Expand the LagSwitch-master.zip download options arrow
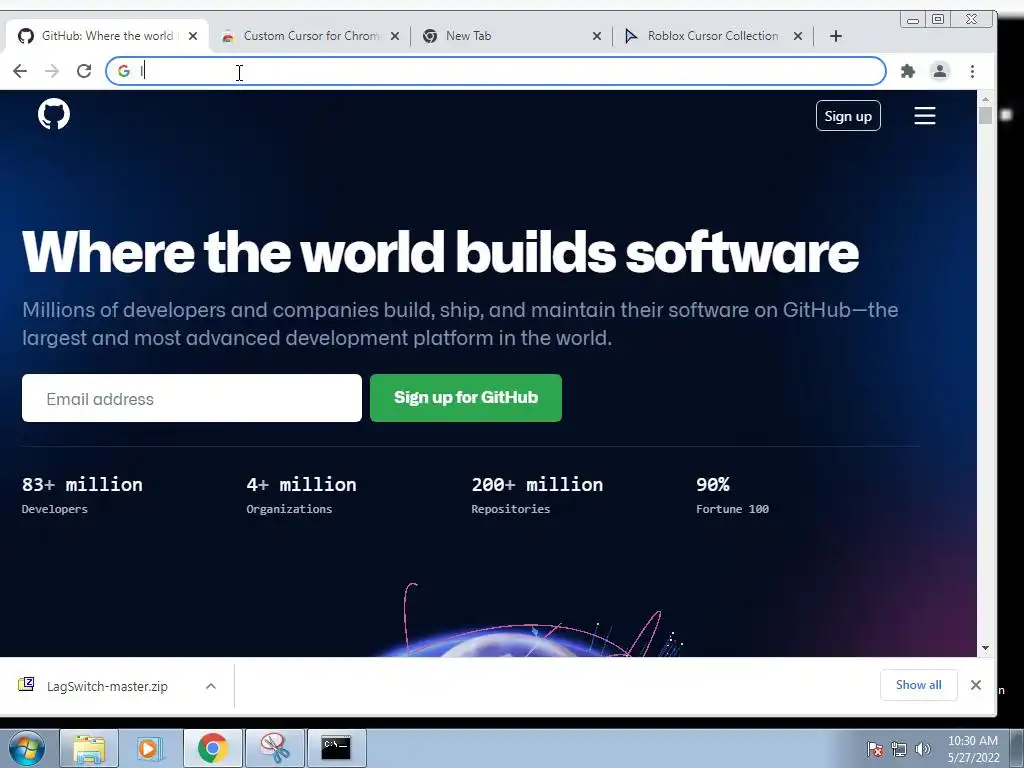 210,686
